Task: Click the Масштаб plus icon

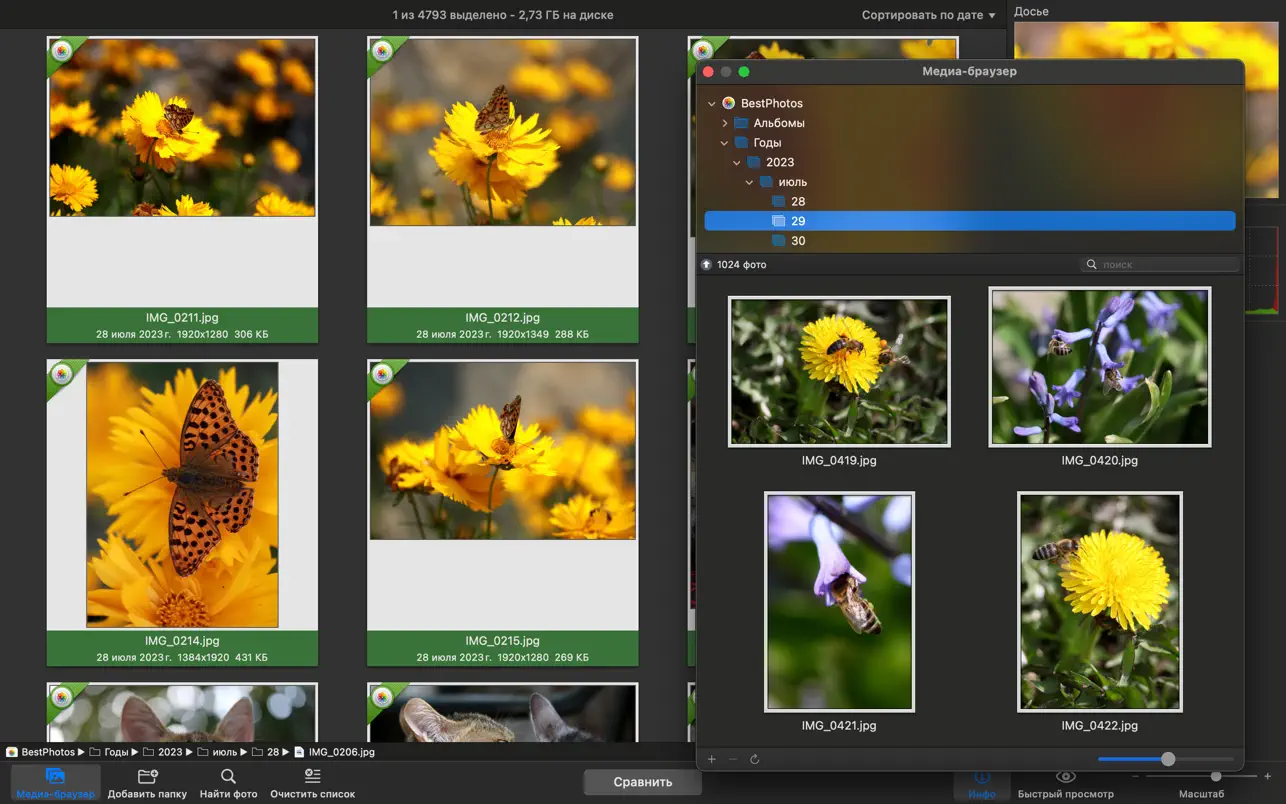Action: (1268, 777)
